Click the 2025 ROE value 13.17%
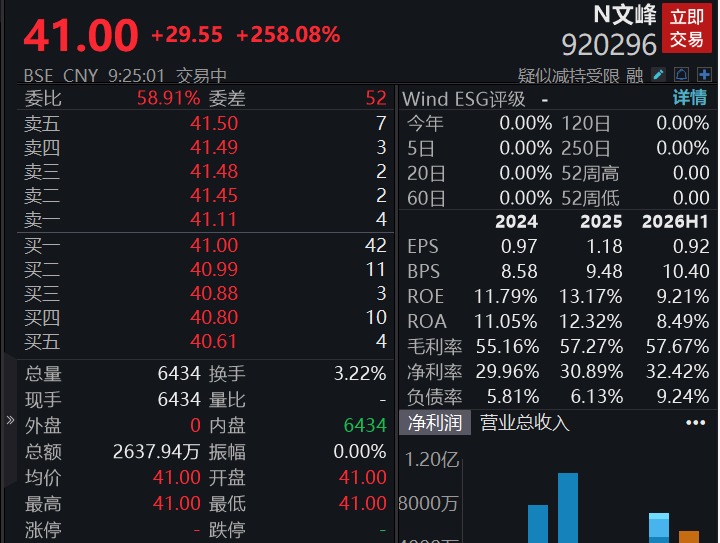 (590, 297)
